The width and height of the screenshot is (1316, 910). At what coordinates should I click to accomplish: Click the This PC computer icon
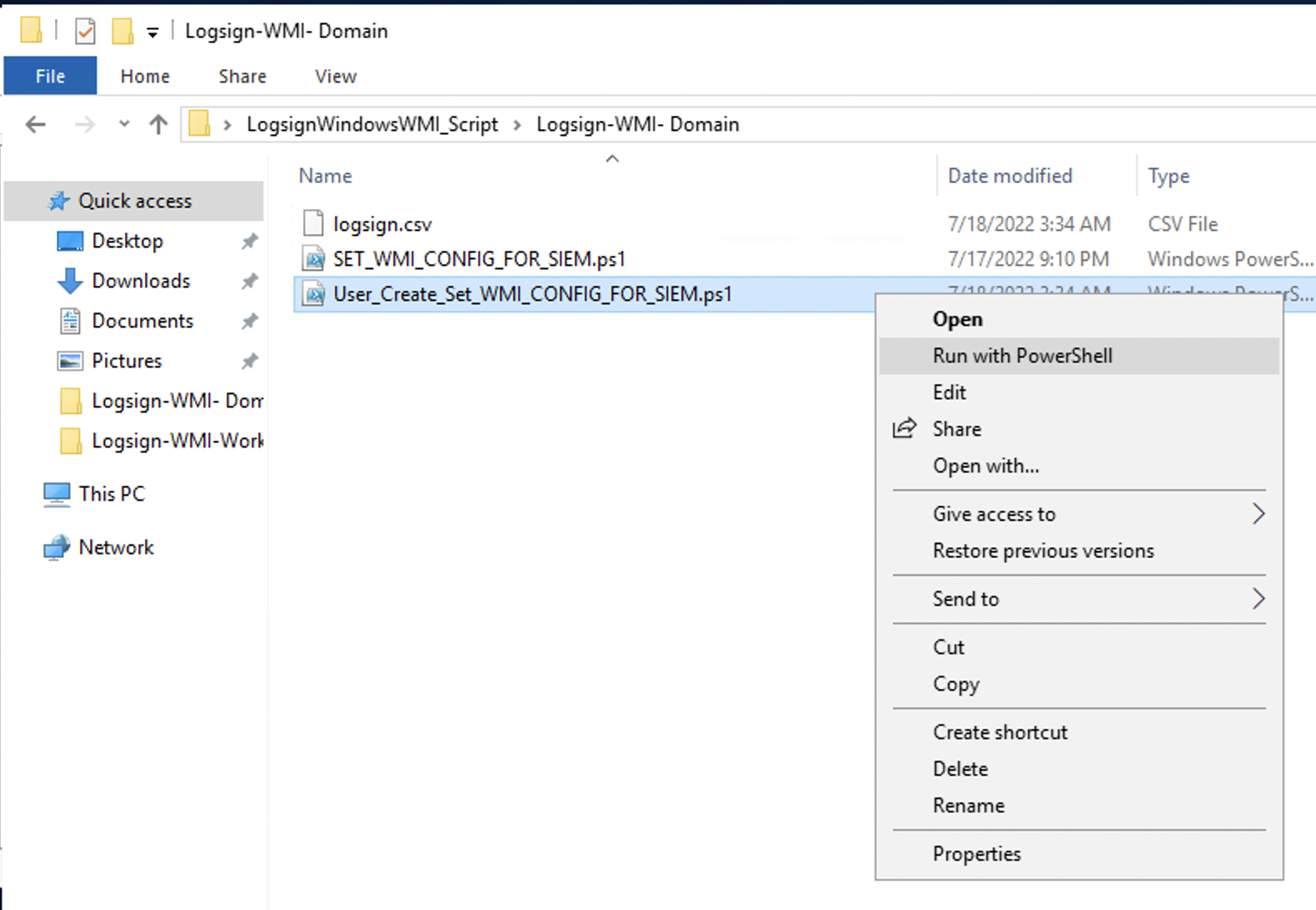tap(57, 494)
